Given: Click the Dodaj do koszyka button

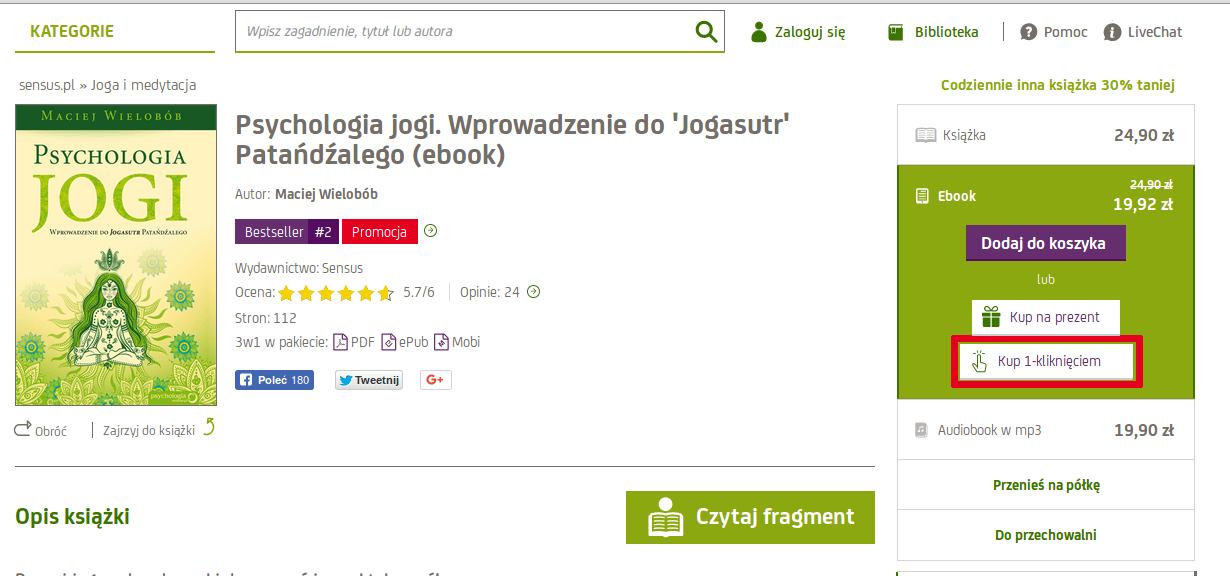Looking at the screenshot, I should 1046,243.
